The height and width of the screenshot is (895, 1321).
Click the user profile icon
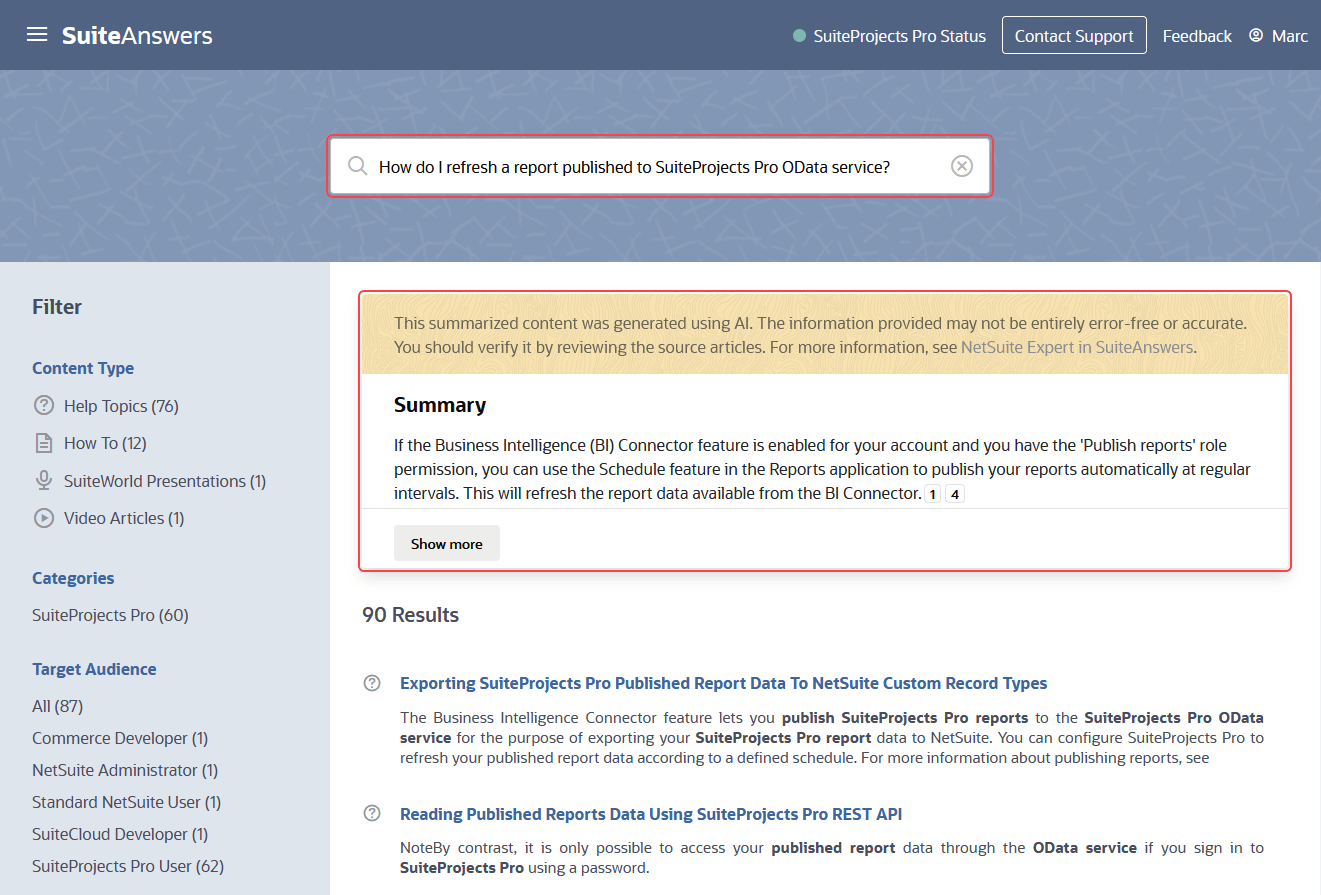pos(1256,36)
